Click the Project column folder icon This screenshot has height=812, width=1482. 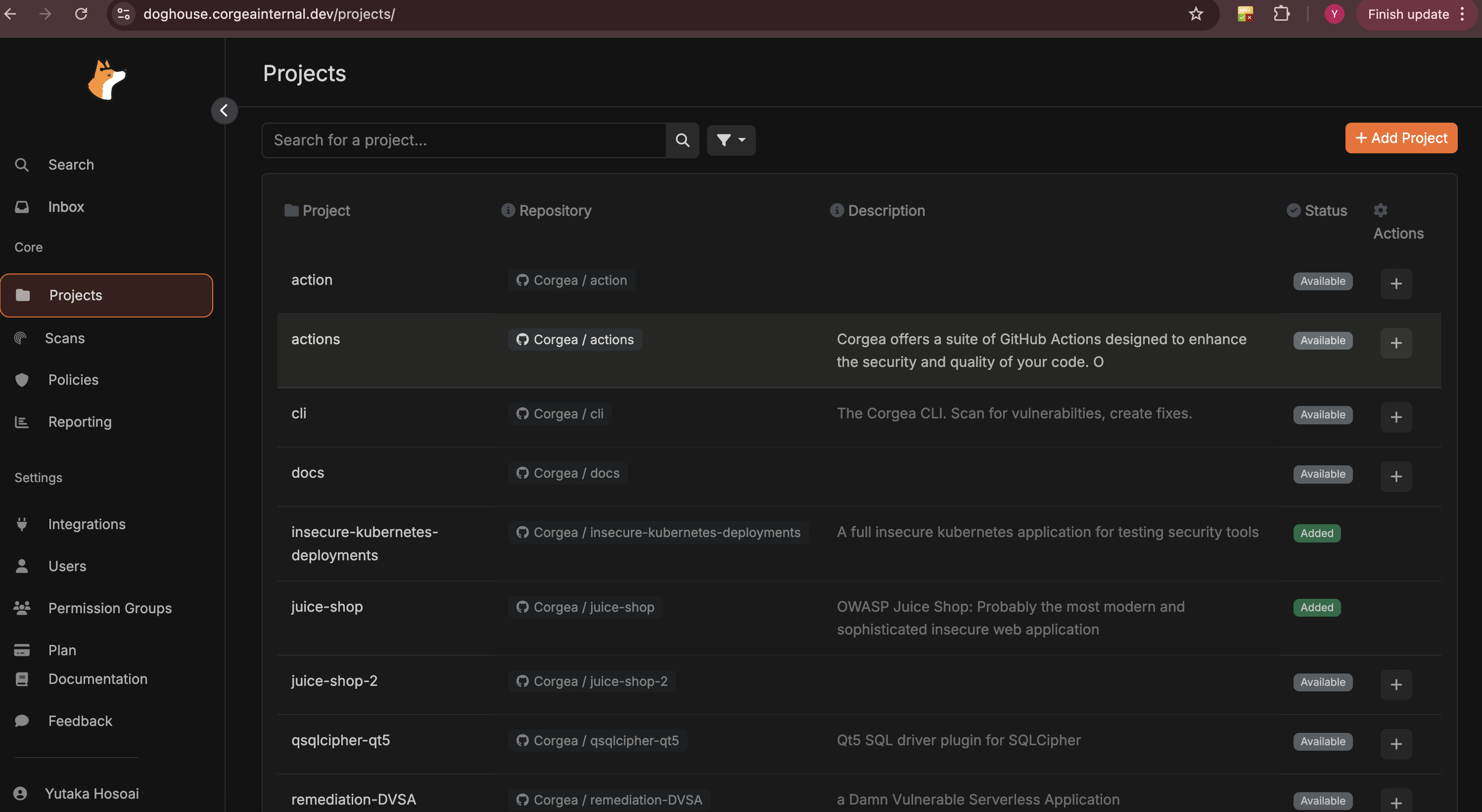point(292,211)
